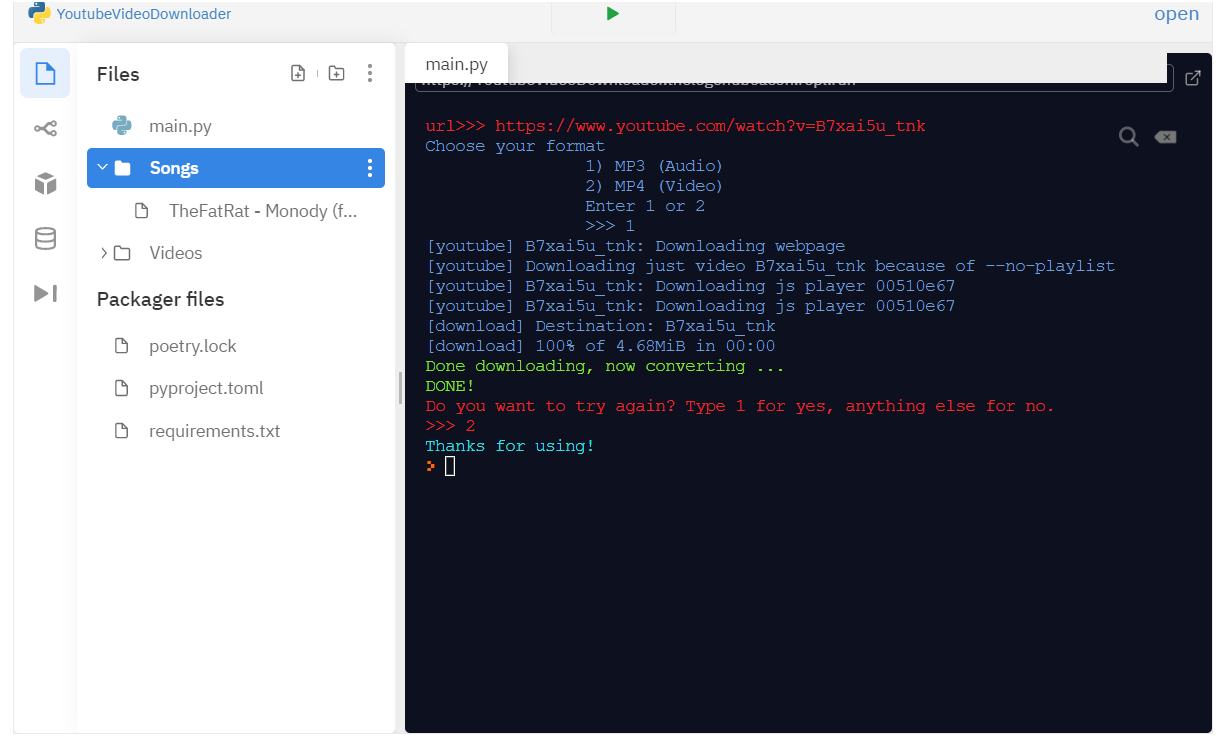Click '2) MP4 (Video)' console line

point(654,186)
